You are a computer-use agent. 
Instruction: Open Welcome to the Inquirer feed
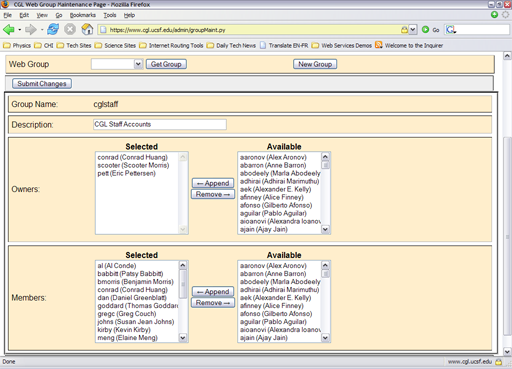(x=409, y=45)
